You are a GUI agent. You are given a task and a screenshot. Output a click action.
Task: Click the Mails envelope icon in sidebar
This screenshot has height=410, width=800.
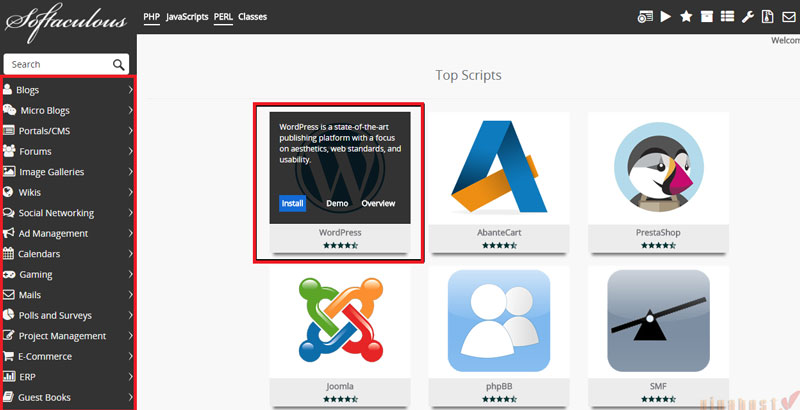coord(9,294)
